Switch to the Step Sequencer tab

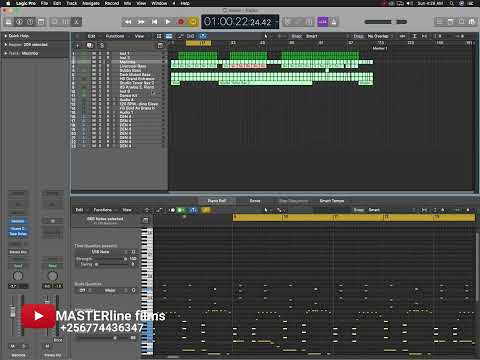(x=293, y=201)
